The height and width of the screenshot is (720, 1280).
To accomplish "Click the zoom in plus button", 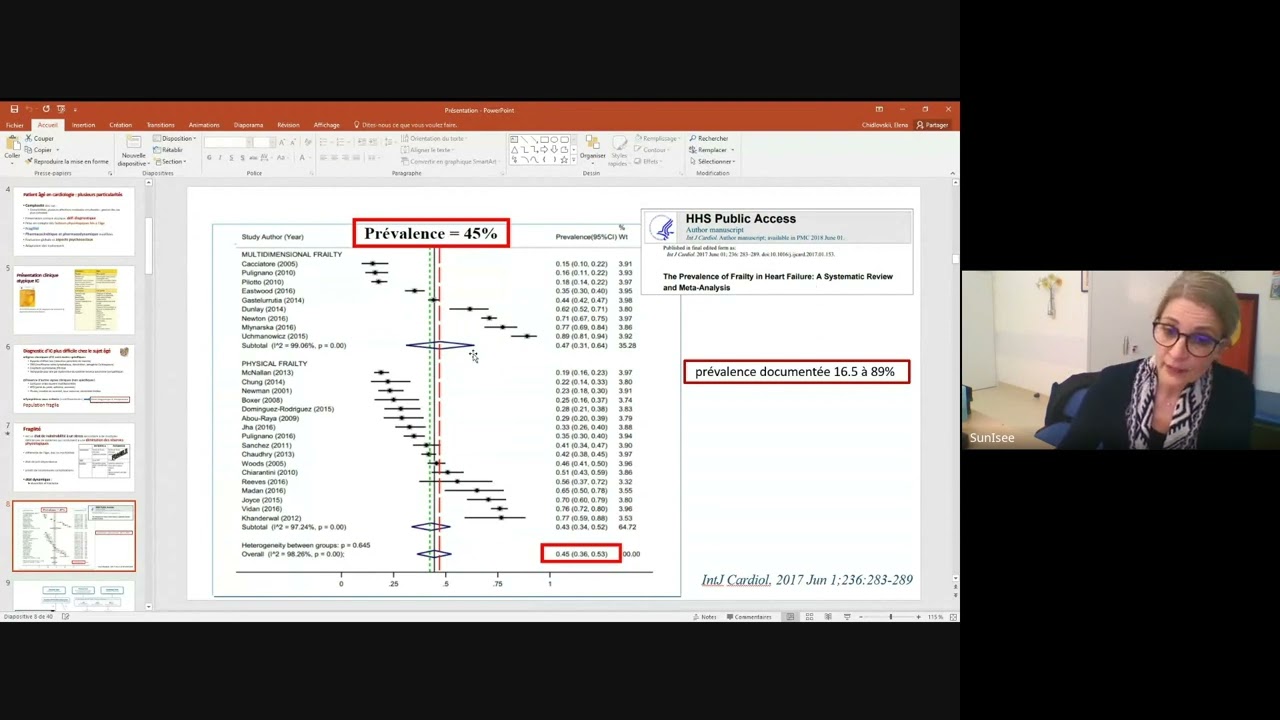I will [x=918, y=617].
